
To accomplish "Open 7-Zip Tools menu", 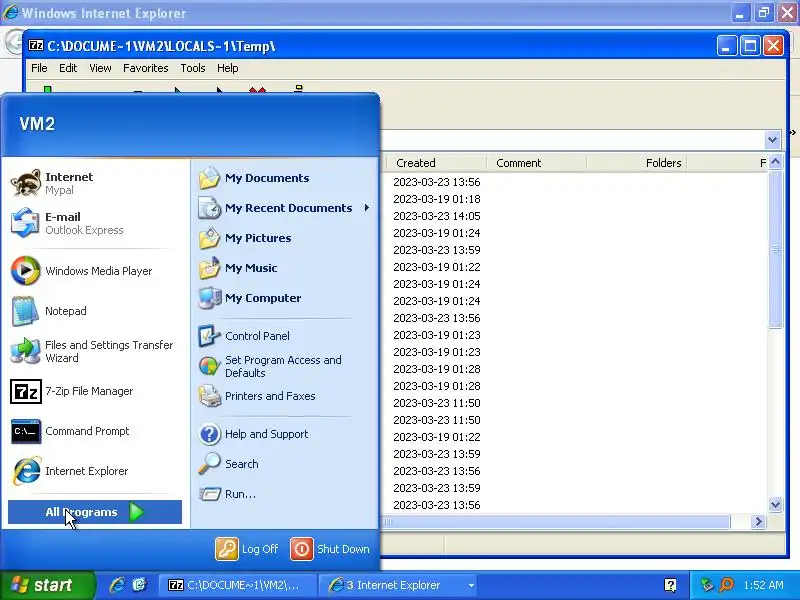I will 193,68.
